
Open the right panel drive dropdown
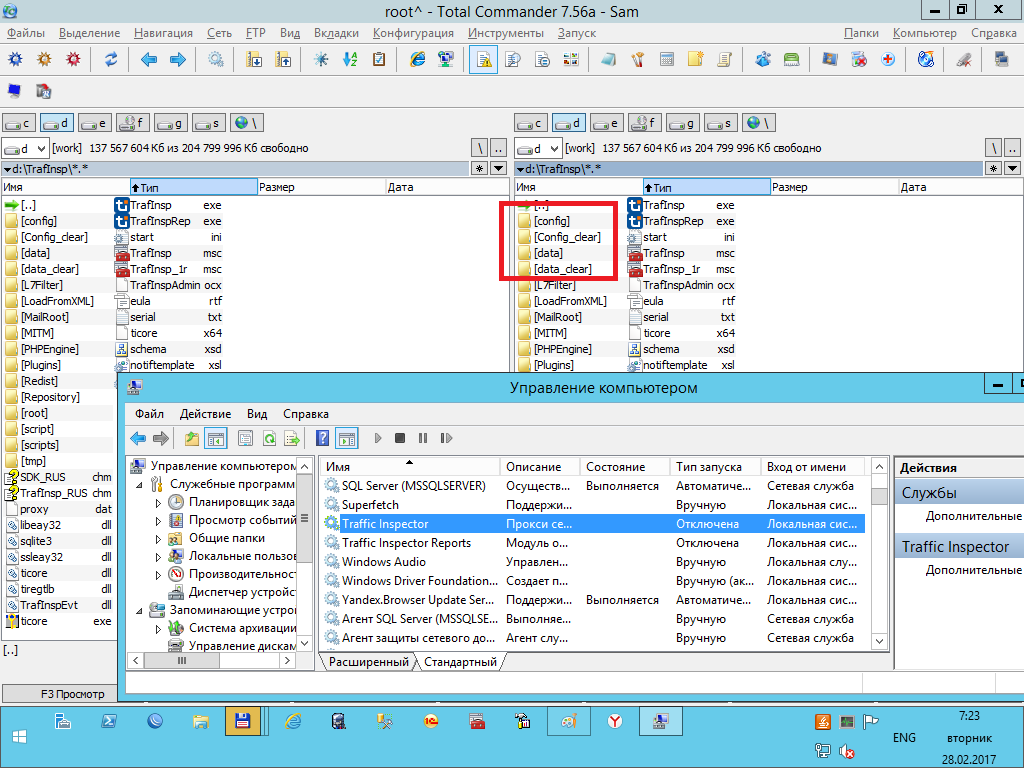[x=537, y=148]
